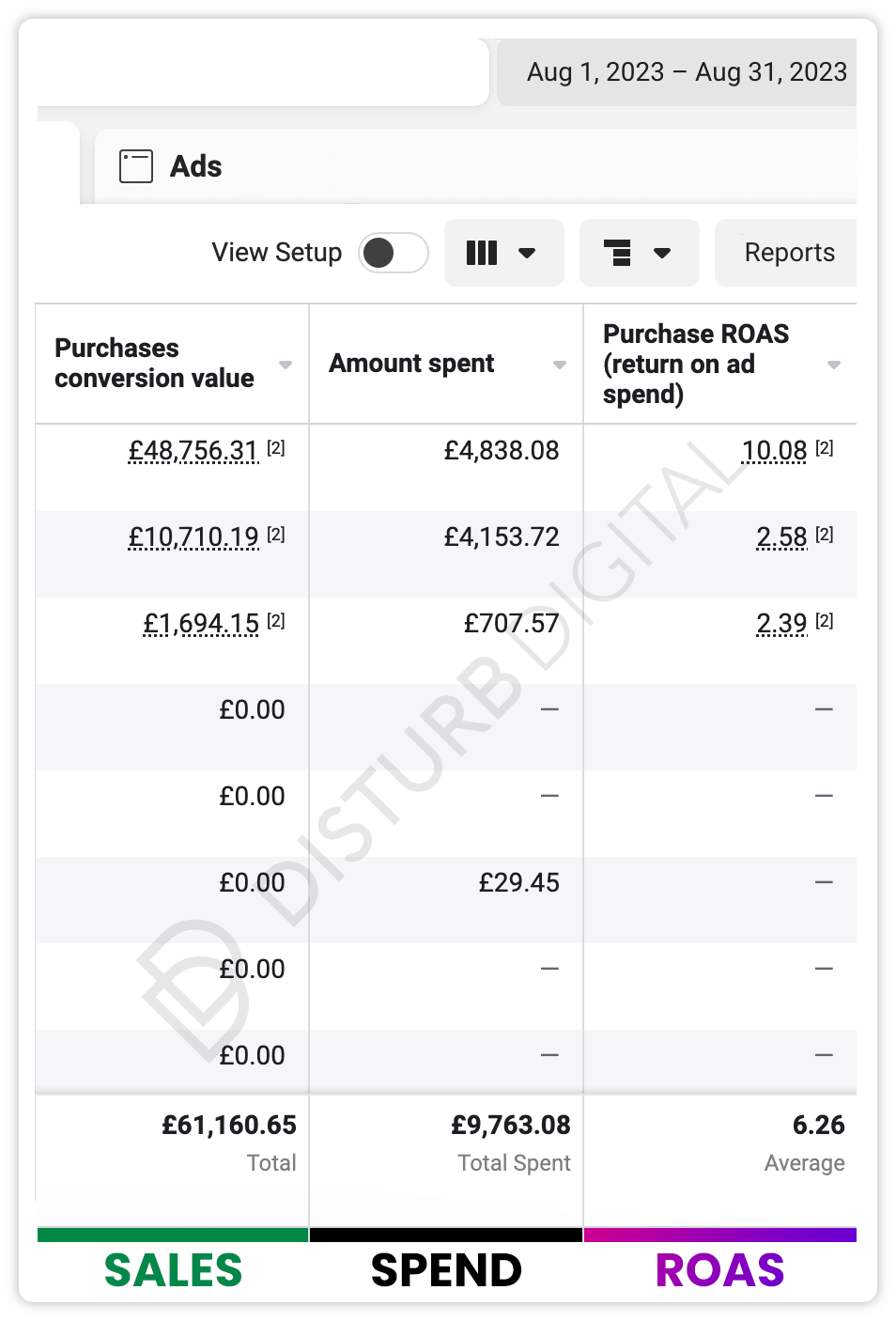Open the Aug 2023 date range picker
The width and height of the screenshot is (896, 1321).
click(x=686, y=72)
